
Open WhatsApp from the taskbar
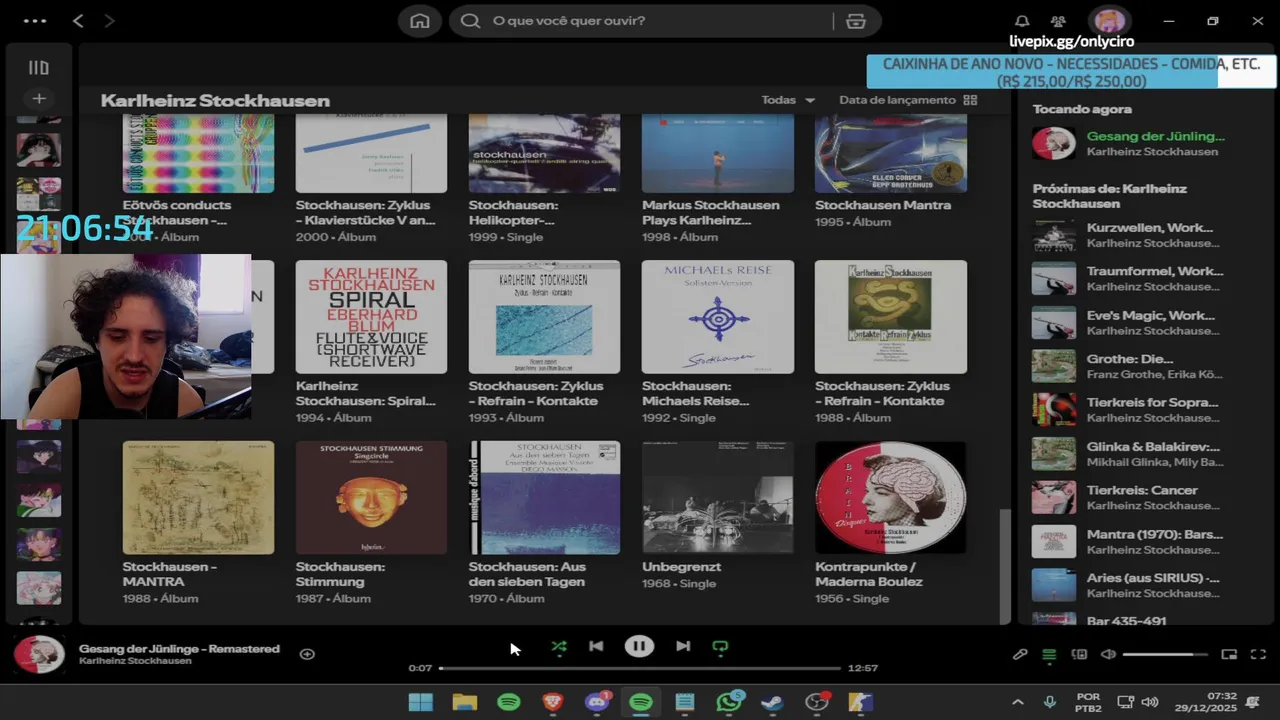[729, 702]
